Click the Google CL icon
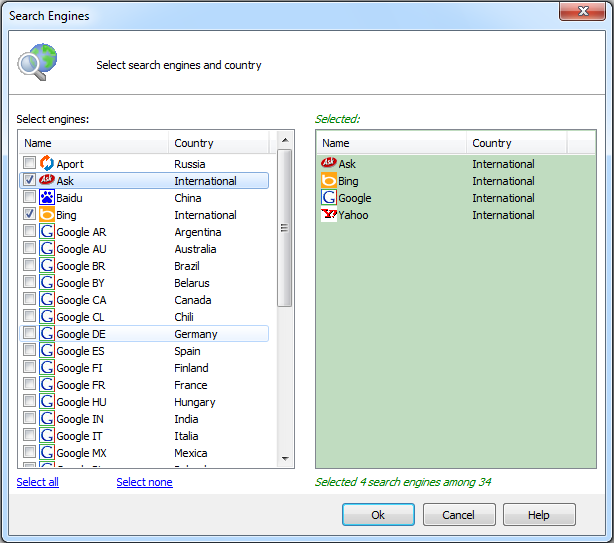 tap(47, 317)
